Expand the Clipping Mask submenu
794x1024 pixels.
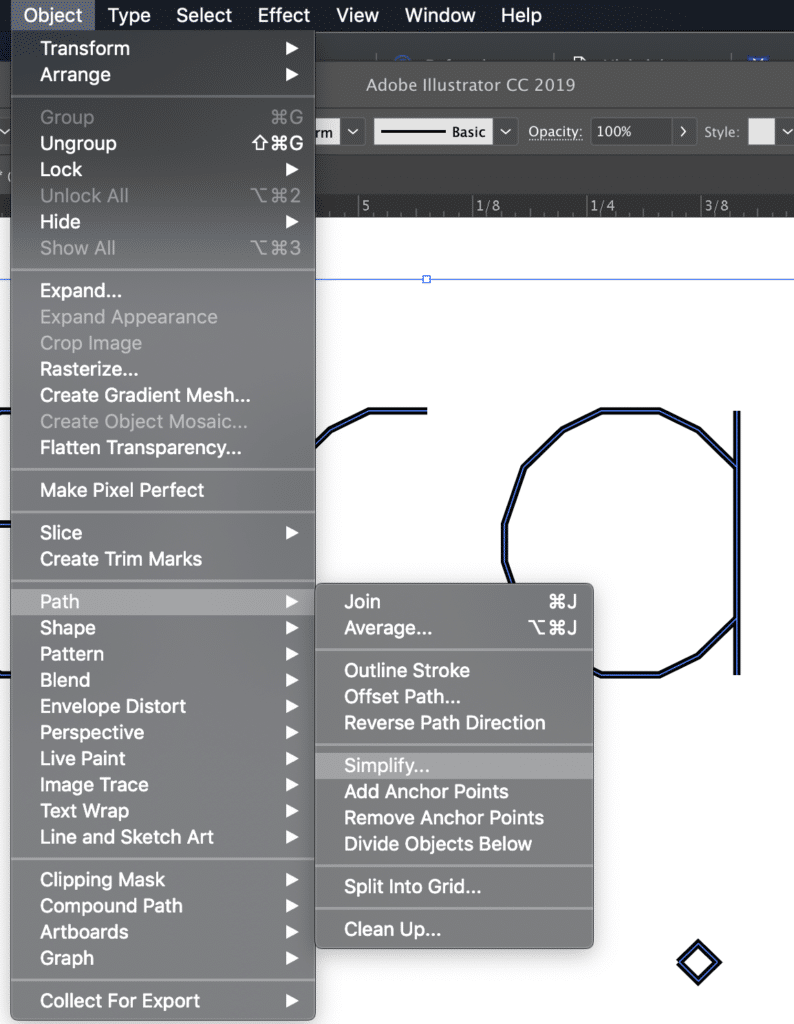coord(163,880)
